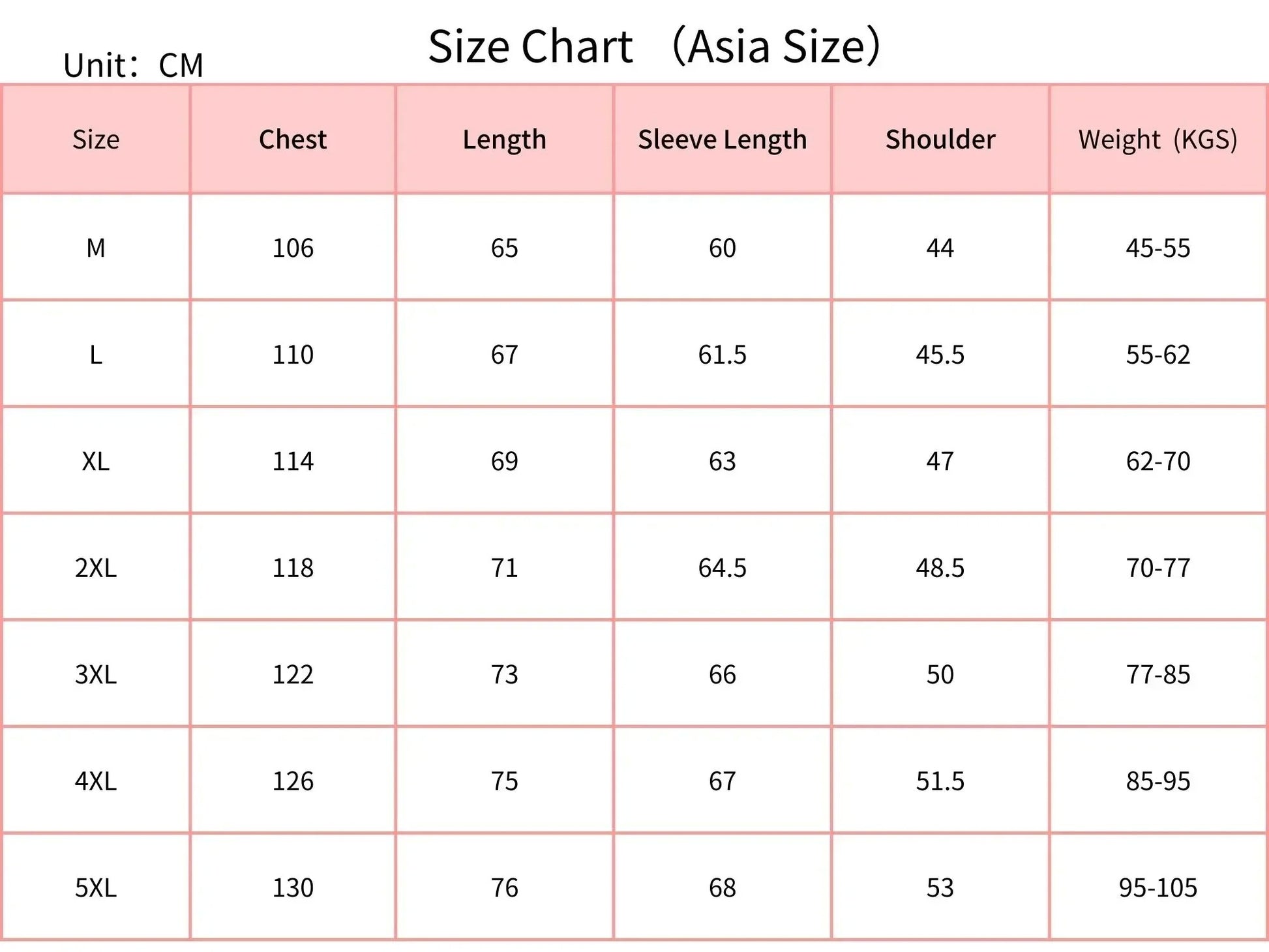The width and height of the screenshot is (1269, 952).
Task: Click the Chest column header
Action: pyautogui.click(x=293, y=140)
